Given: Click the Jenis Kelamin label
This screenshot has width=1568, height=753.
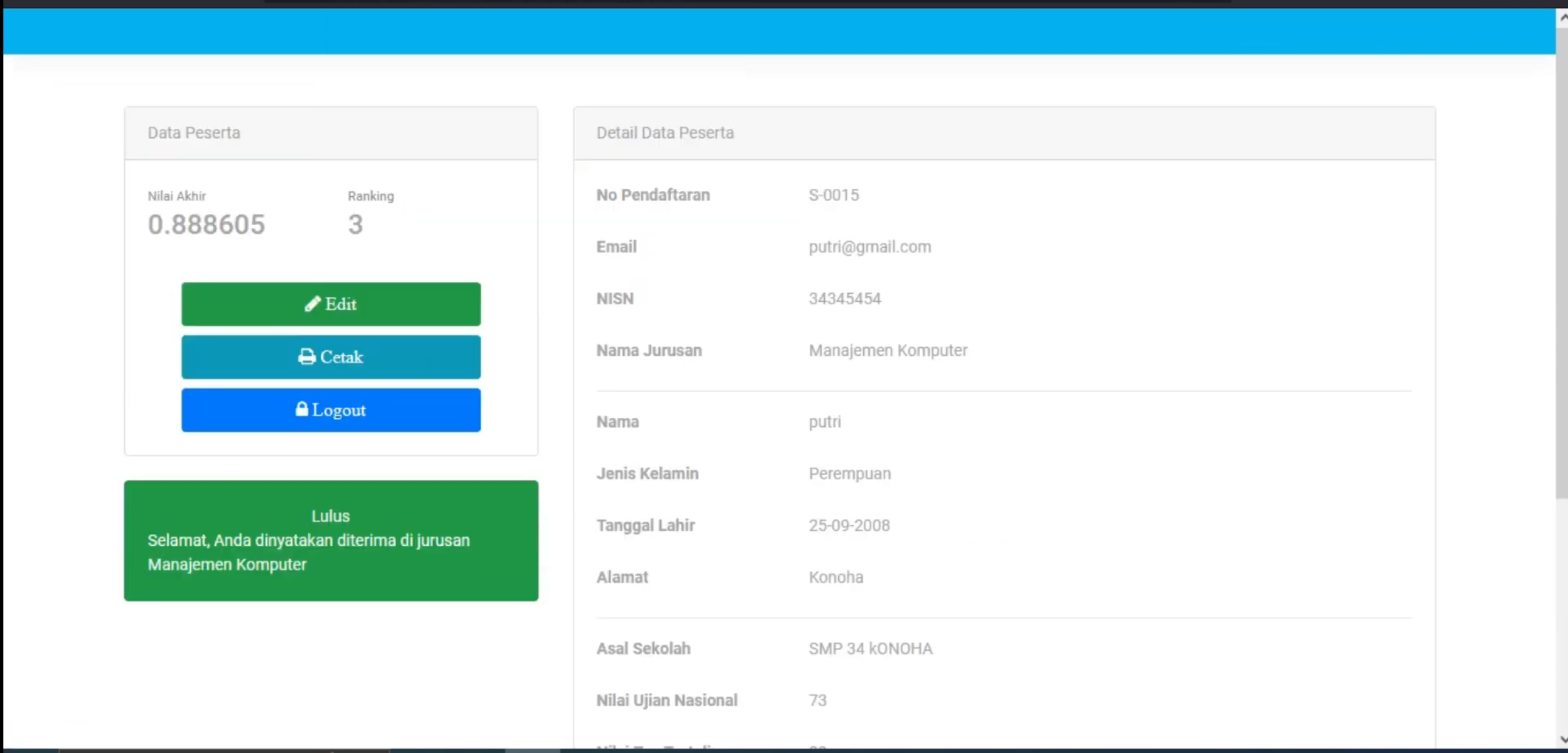Looking at the screenshot, I should 647,473.
